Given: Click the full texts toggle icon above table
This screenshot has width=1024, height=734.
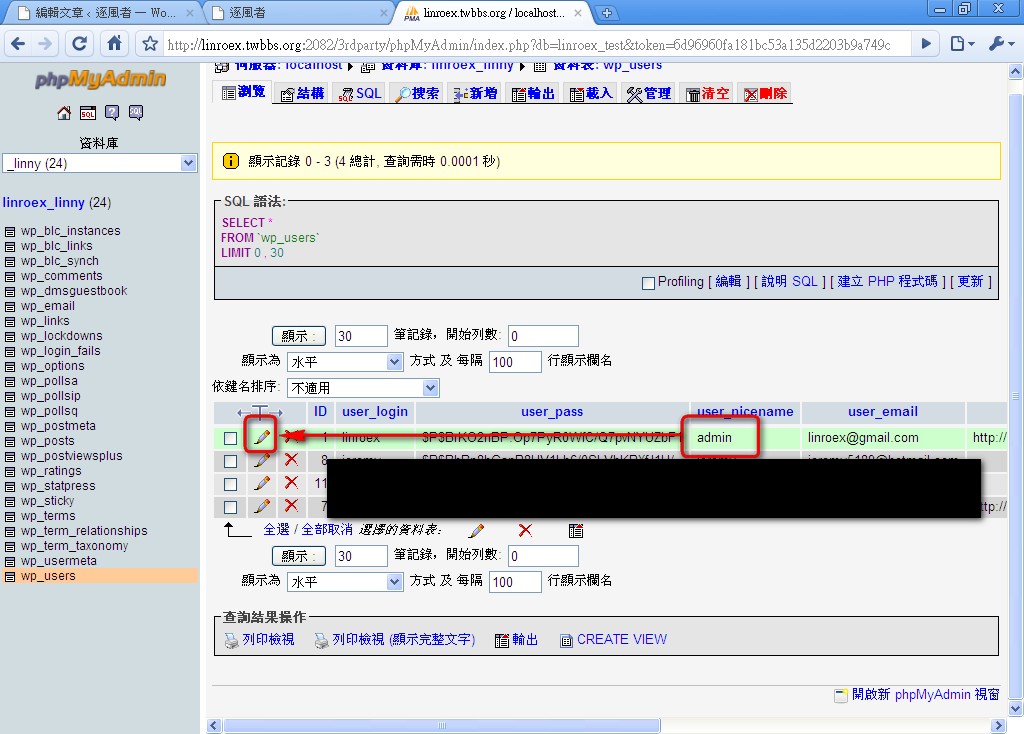Looking at the screenshot, I should pyautogui.click(x=260, y=412).
